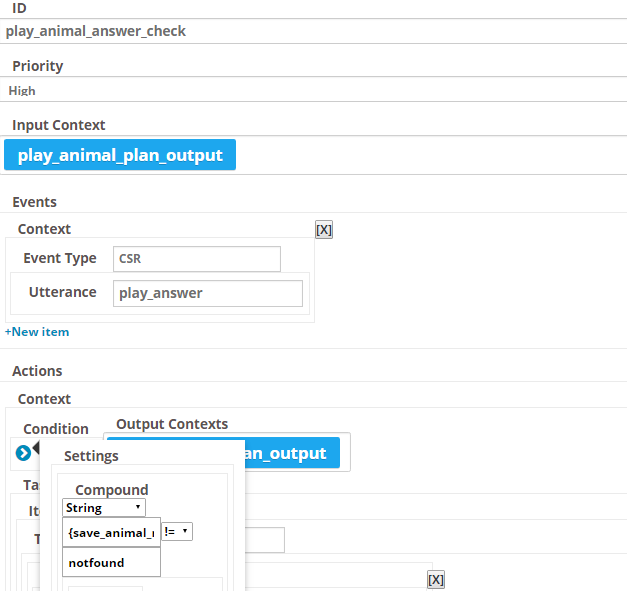Click the lower [X] remove button

436,580
